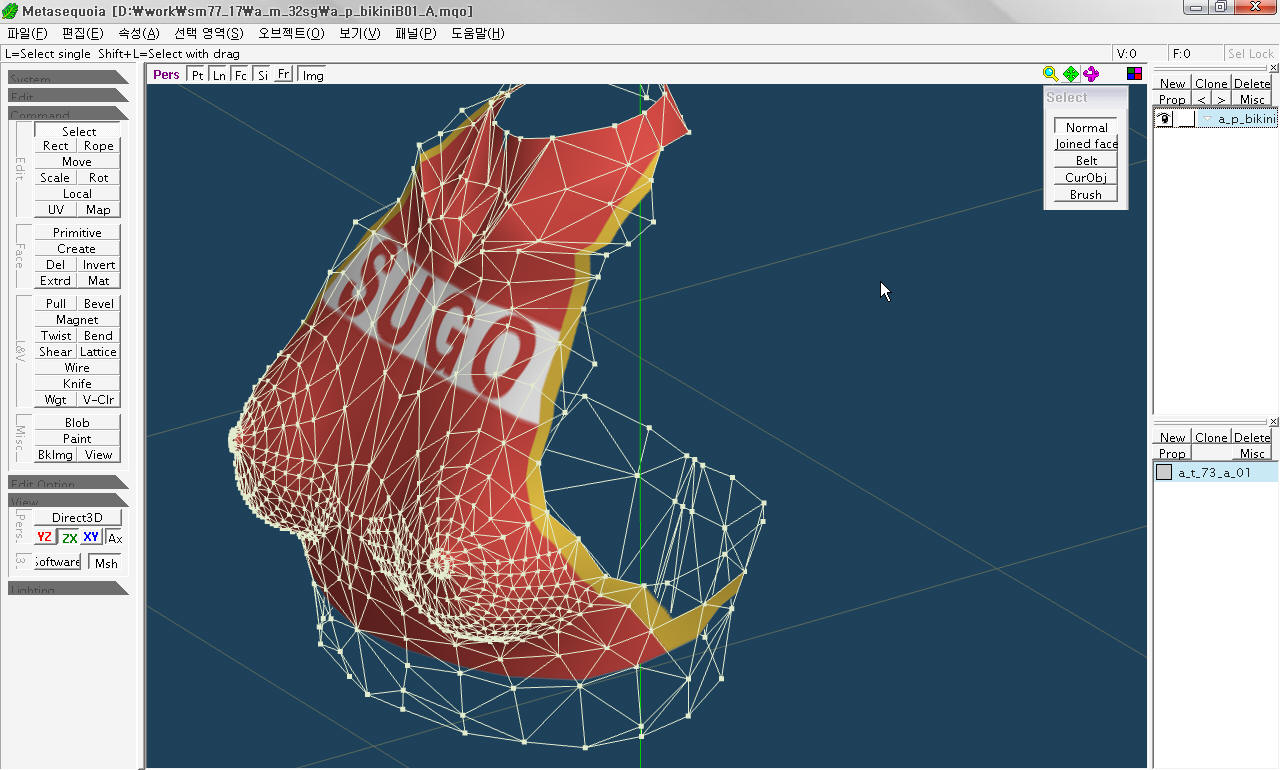Expand the Edit panel header
This screenshot has width=1280, height=770.
(68, 96)
